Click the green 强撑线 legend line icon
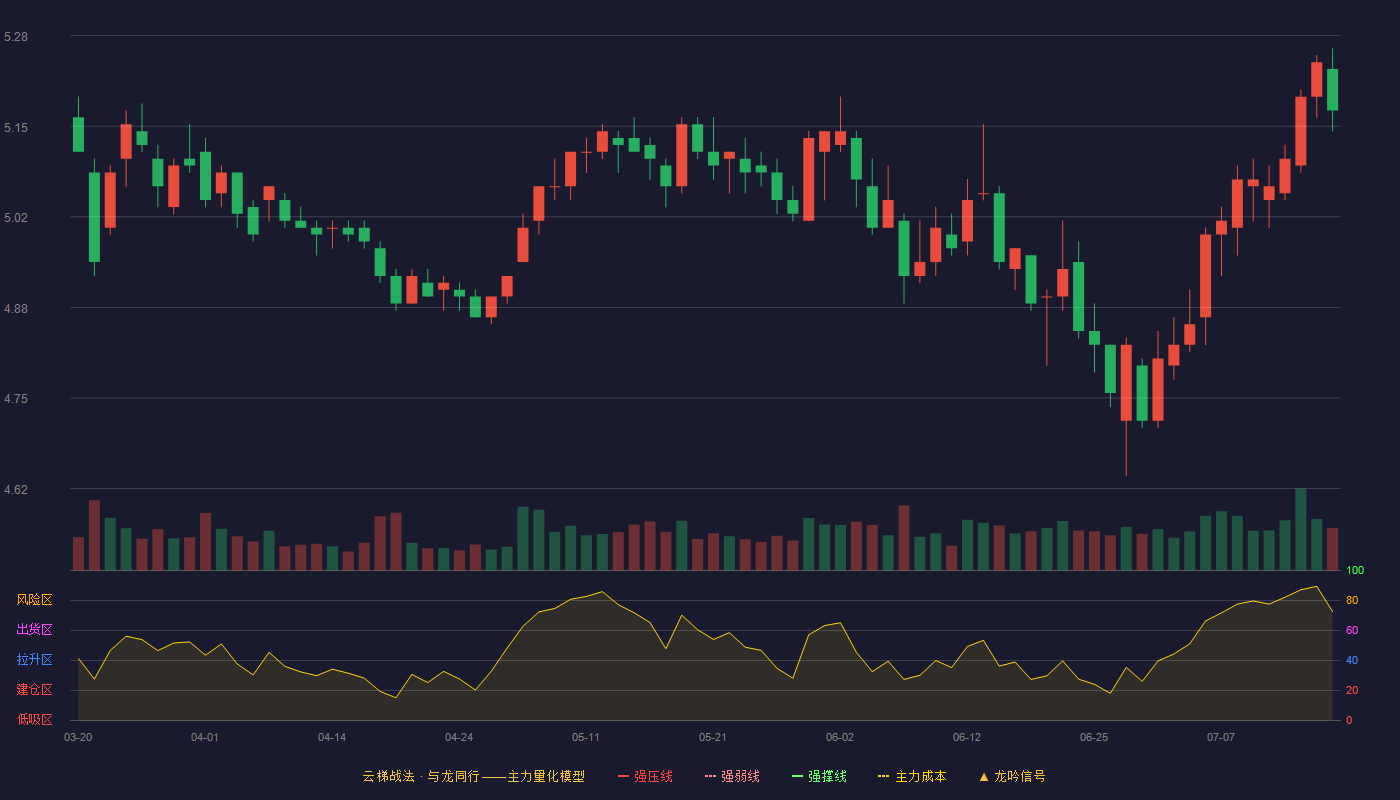The height and width of the screenshot is (800, 1400). point(797,776)
